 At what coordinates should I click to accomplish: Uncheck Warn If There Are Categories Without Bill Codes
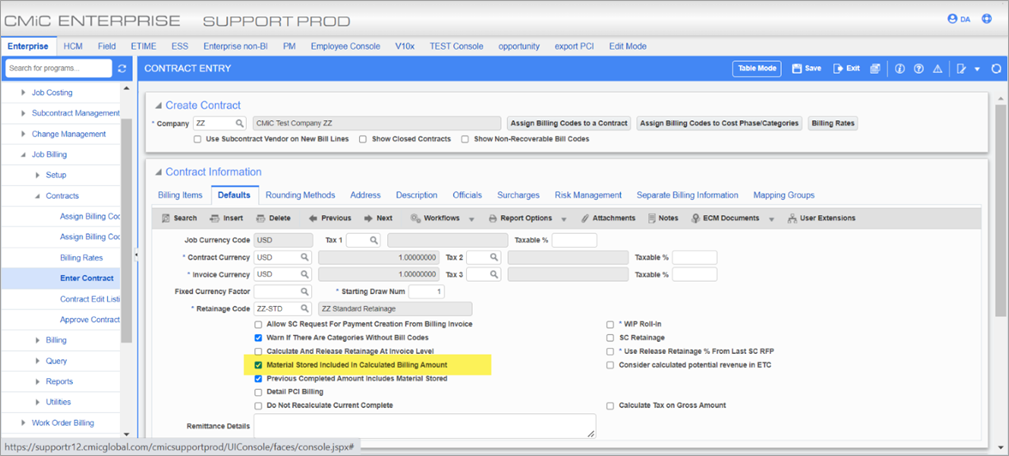(x=259, y=338)
